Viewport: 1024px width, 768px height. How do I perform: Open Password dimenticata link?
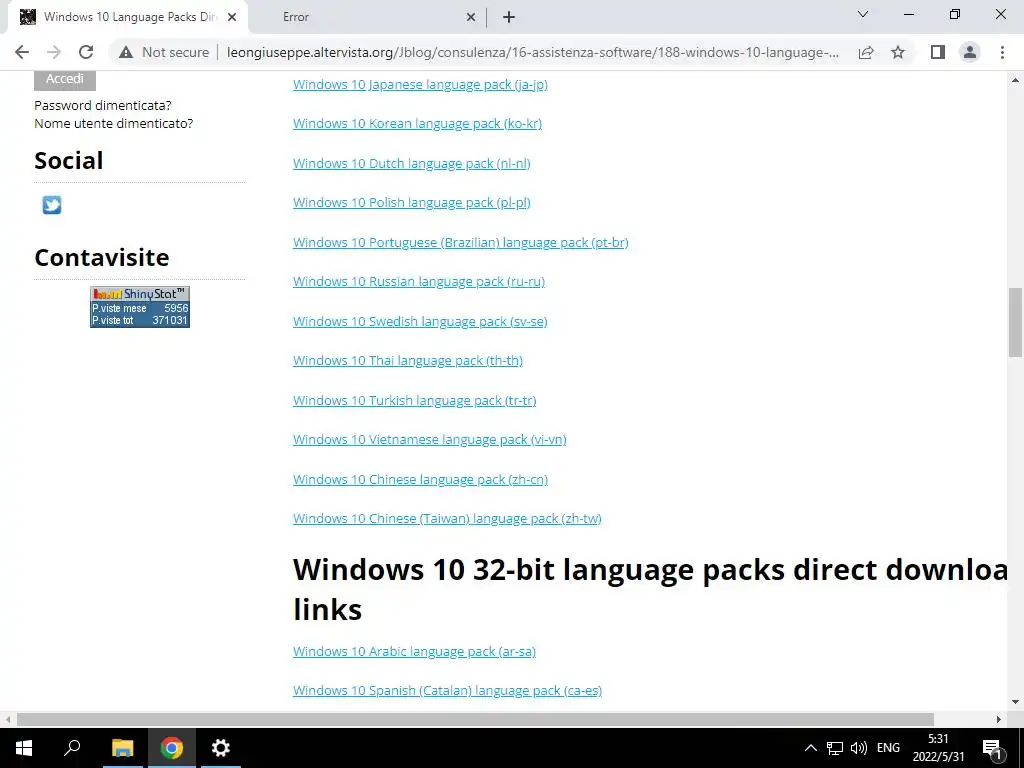coord(103,105)
